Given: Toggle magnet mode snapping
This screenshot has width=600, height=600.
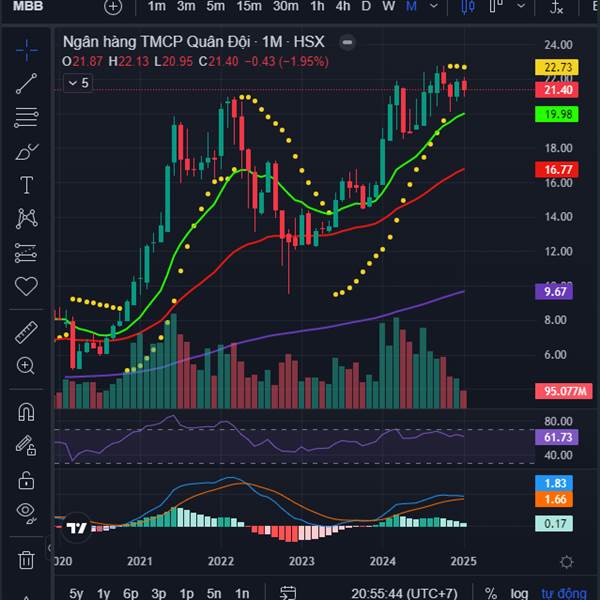Looking at the screenshot, I should [26, 412].
